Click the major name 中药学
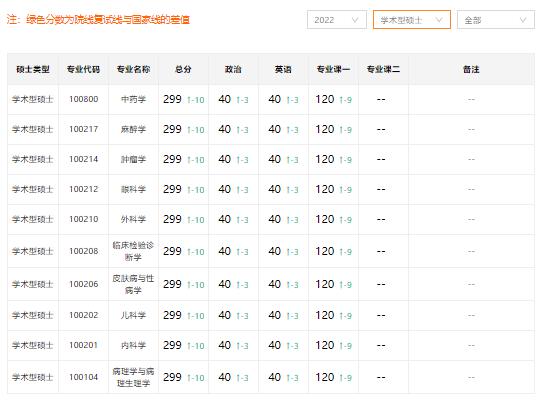Image resolution: width=539 pixels, height=402 pixels. pyautogui.click(x=133, y=99)
